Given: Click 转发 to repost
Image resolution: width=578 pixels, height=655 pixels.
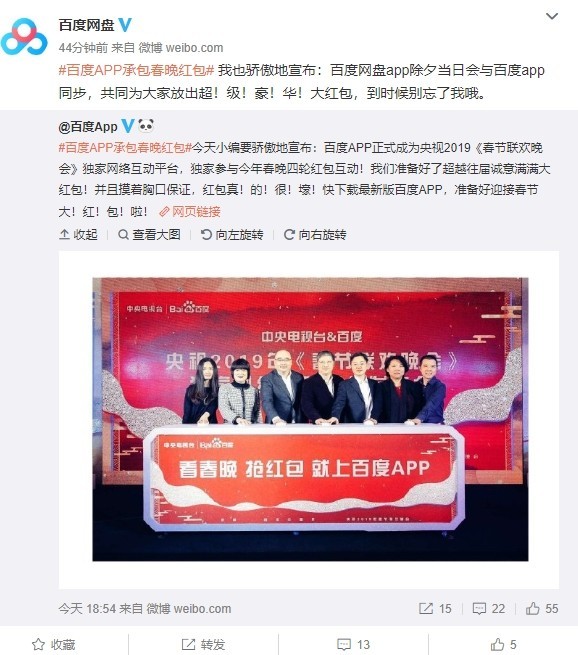Looking at the screenshot, I should [203, 645].
